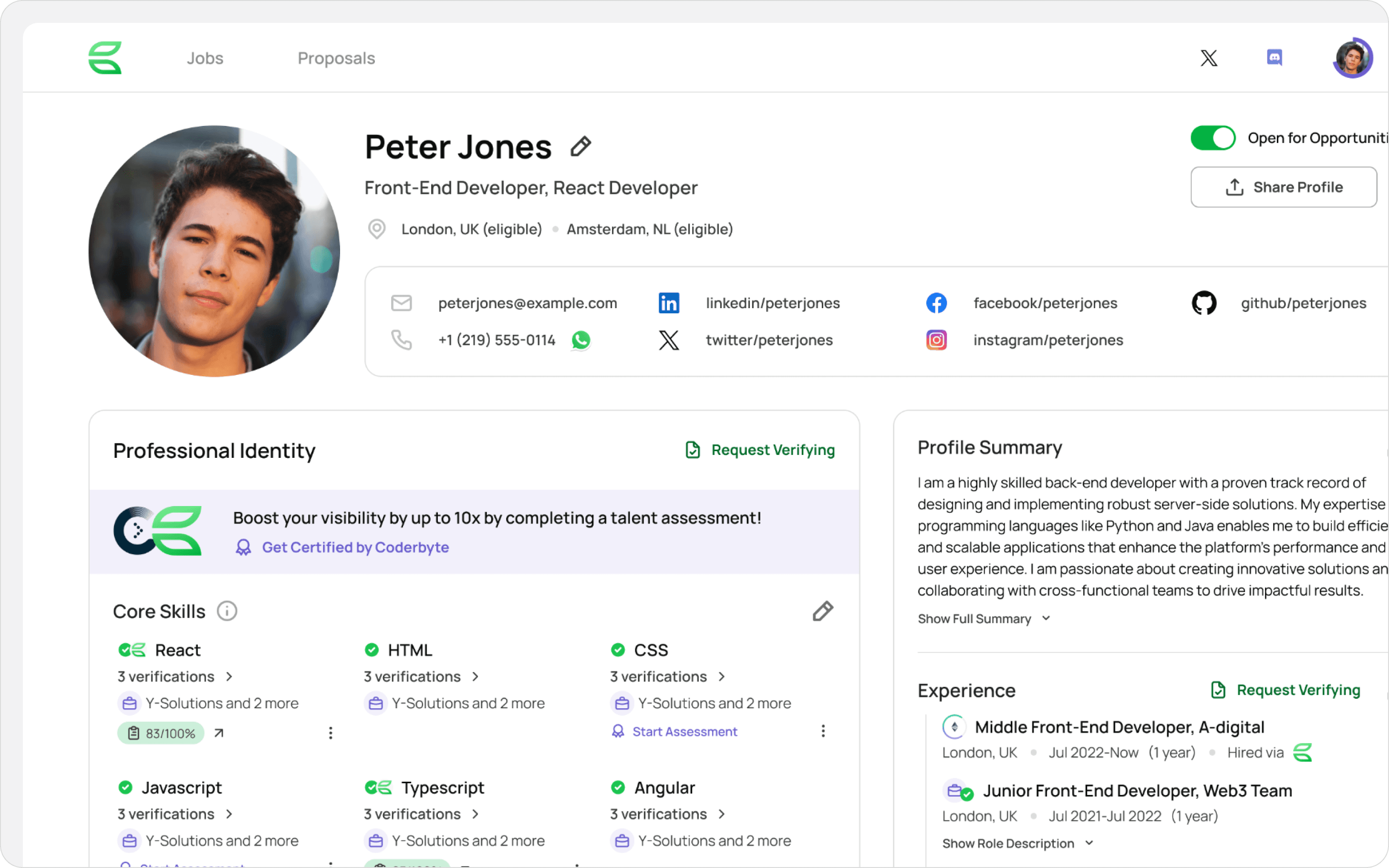Expand Show Full Summary
1389x868 pixels.
coord(984,618)
